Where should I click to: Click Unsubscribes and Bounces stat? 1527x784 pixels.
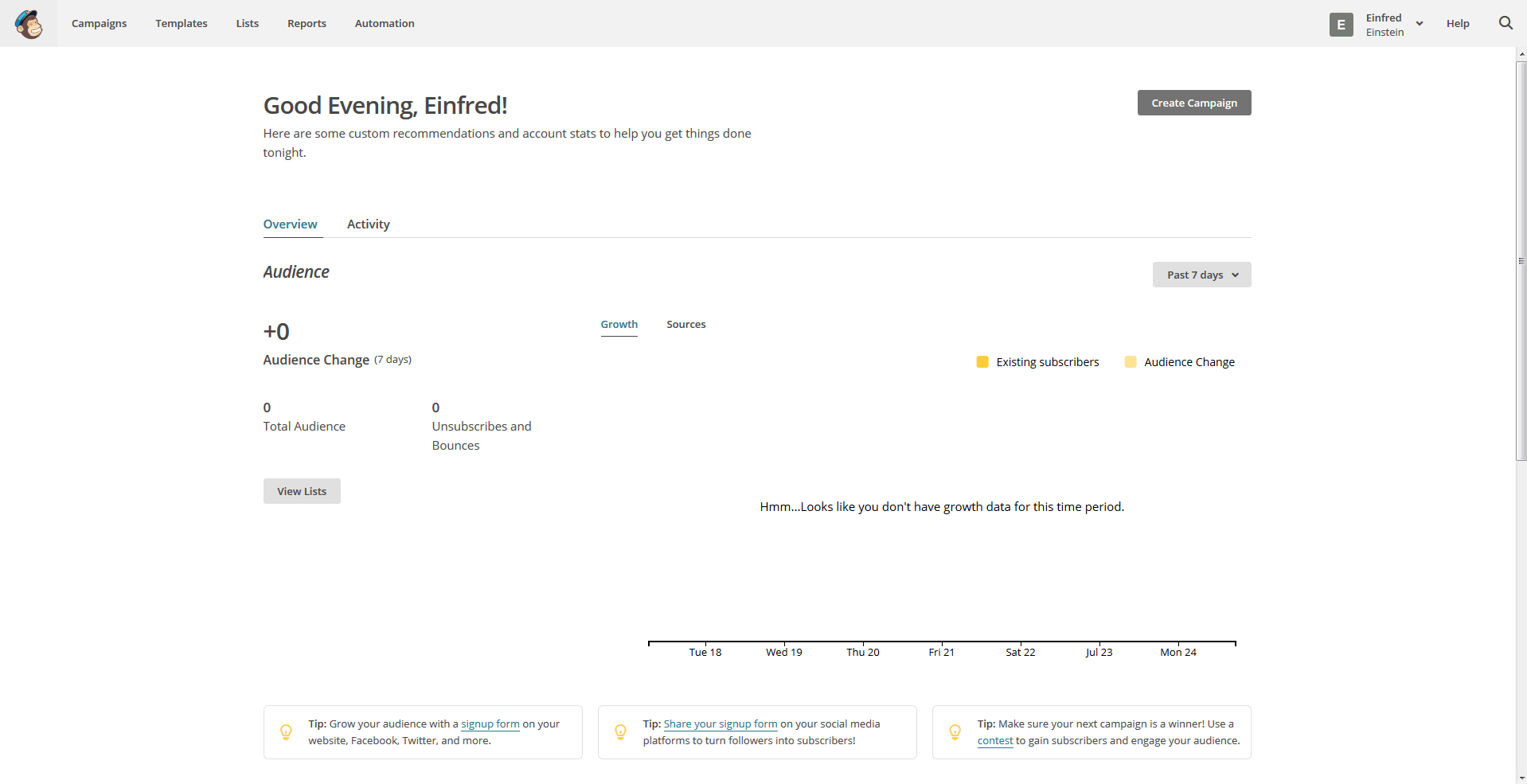click(x=482, y=427)
